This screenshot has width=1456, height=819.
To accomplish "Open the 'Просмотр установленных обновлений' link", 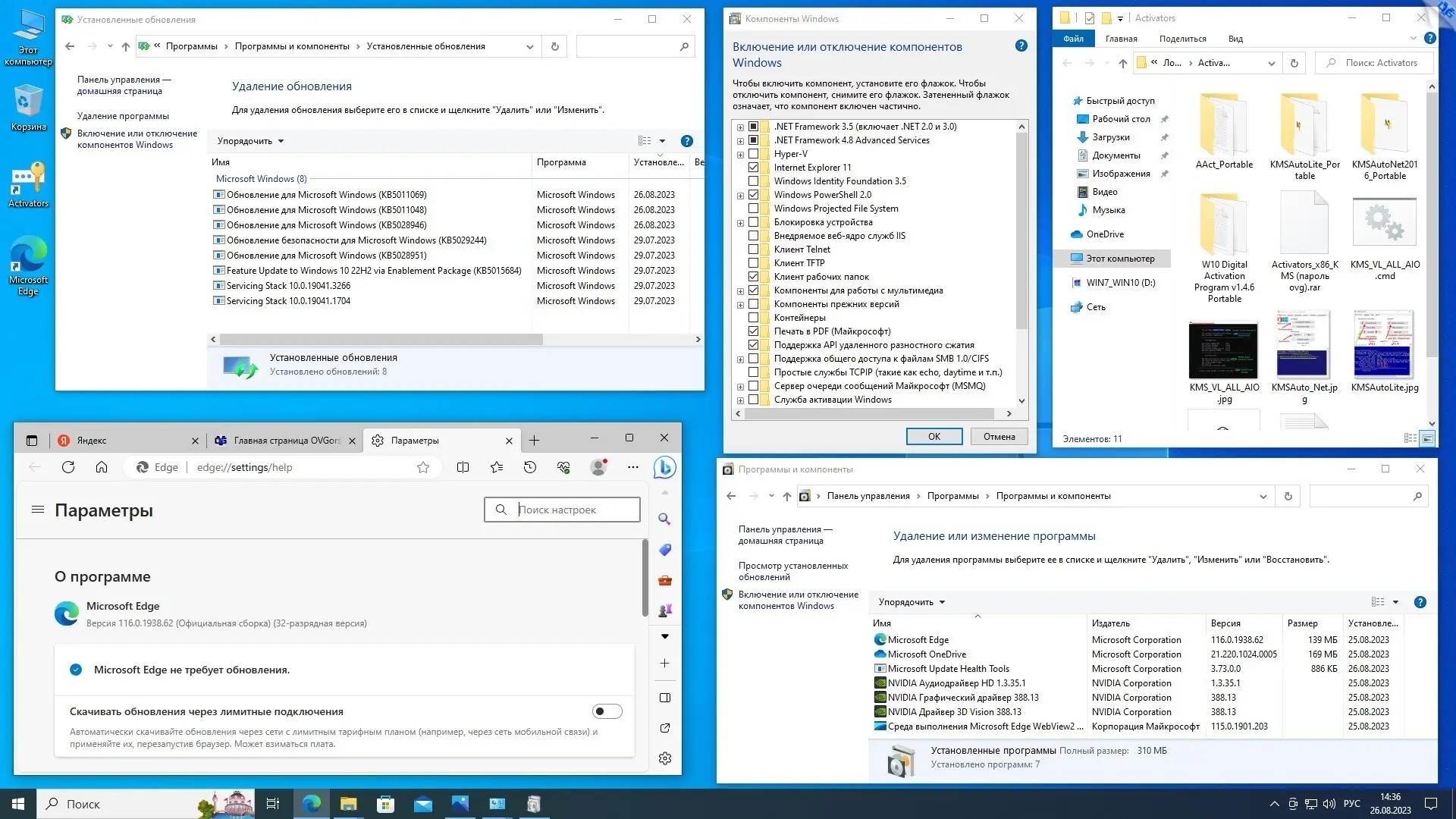I will point(792,571).
